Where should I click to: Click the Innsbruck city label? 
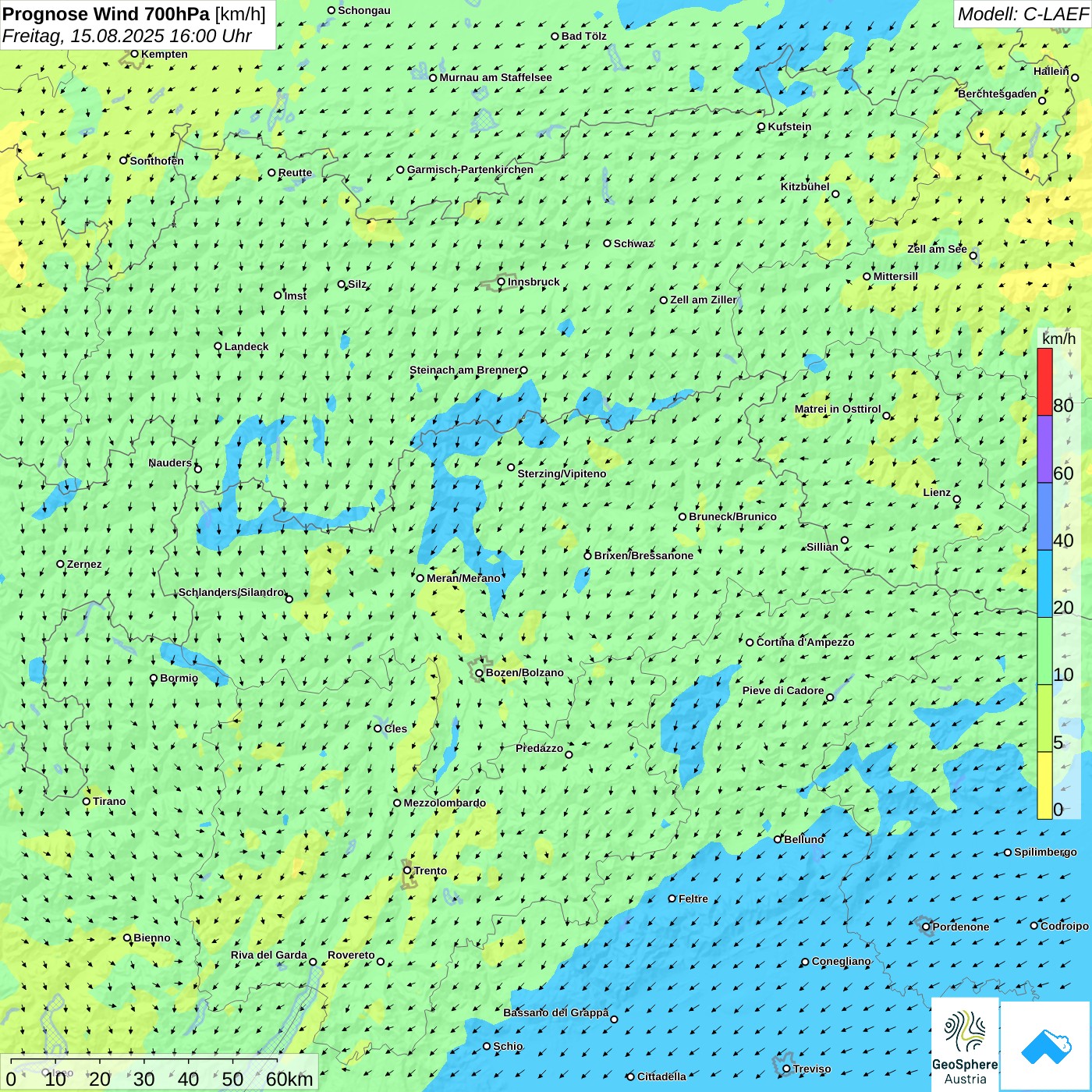click(x=534, y=282)
